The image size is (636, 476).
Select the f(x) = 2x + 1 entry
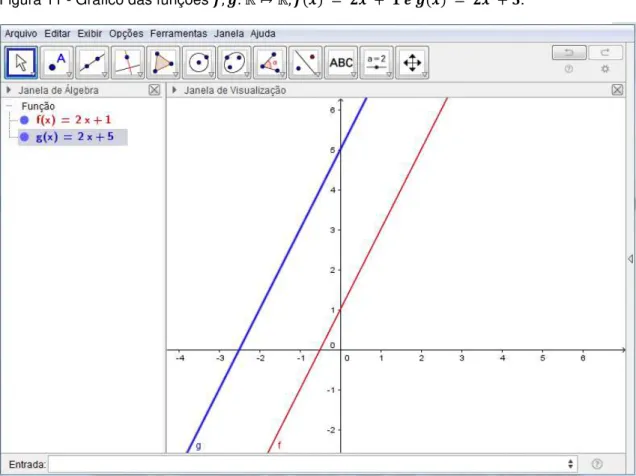[x=73, y=120]
